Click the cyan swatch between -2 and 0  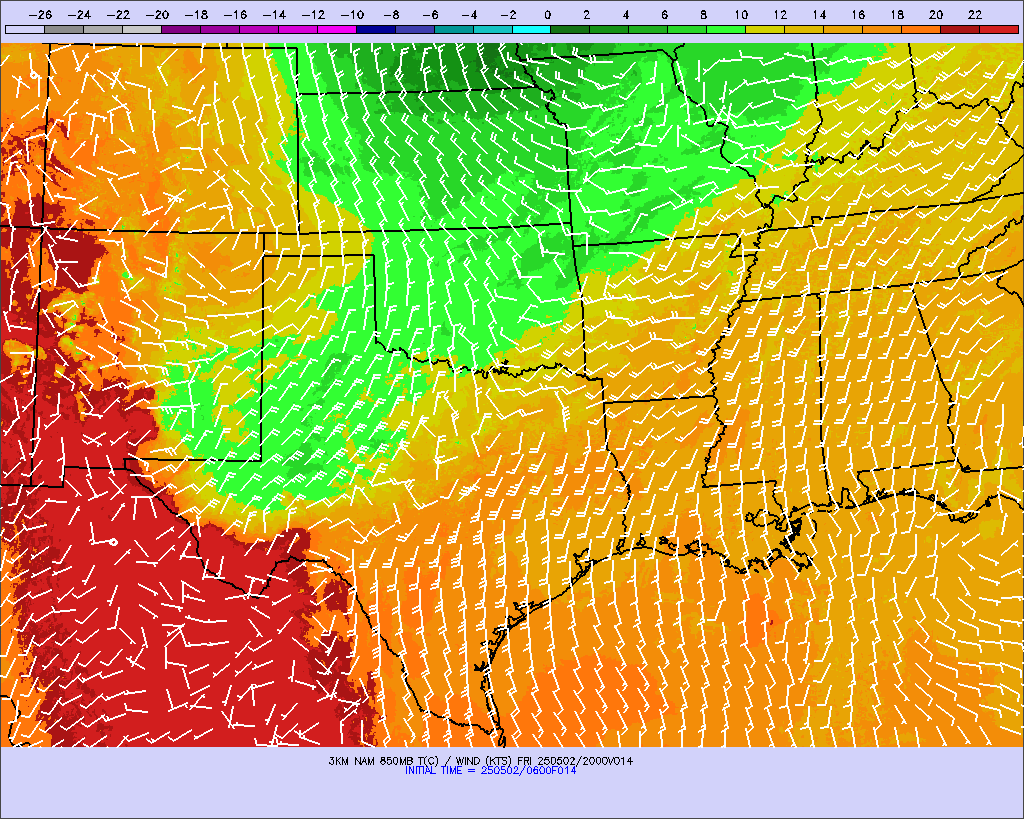tap(532, 29)
